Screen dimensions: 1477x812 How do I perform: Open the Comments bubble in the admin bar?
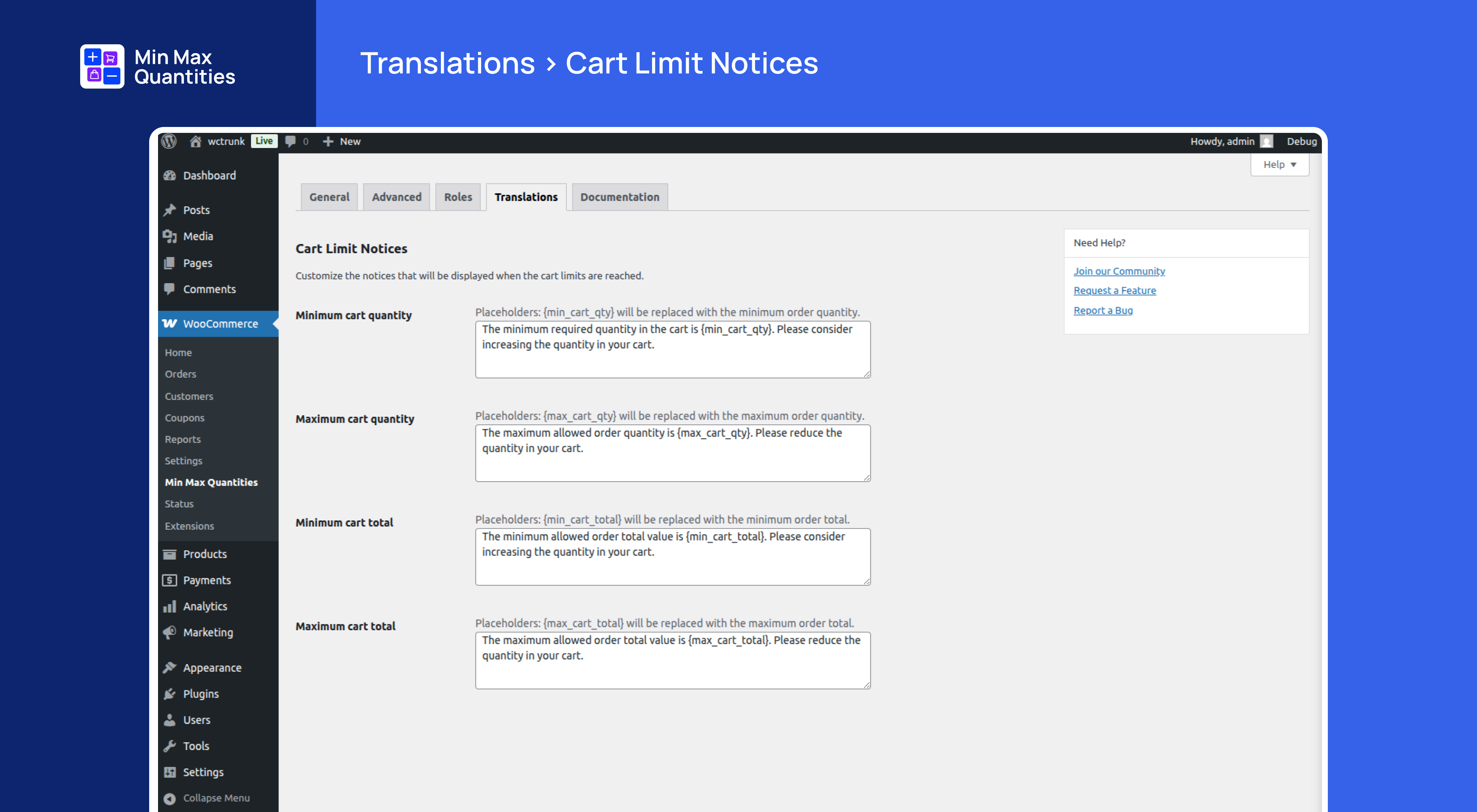pos(290,141)
